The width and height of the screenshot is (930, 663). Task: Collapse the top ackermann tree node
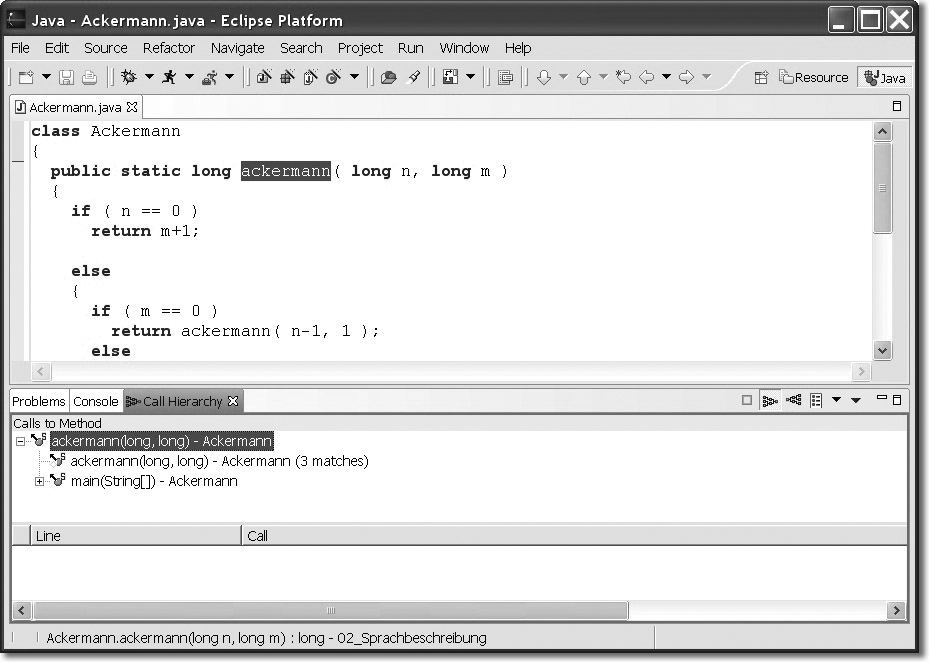(x=20, y=441)
